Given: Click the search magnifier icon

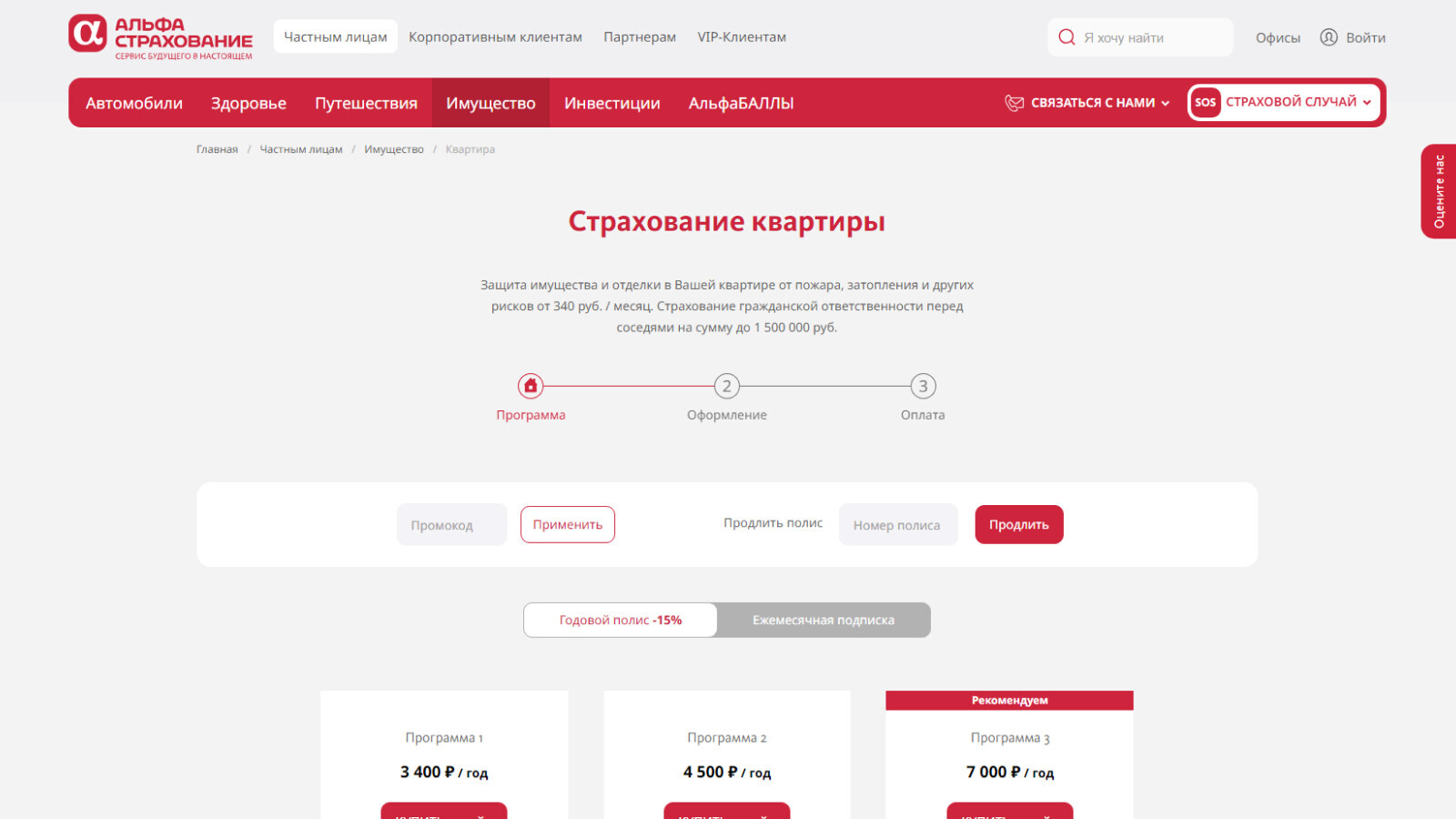Looking at the screenshot, I should [x=1067, y=37].
